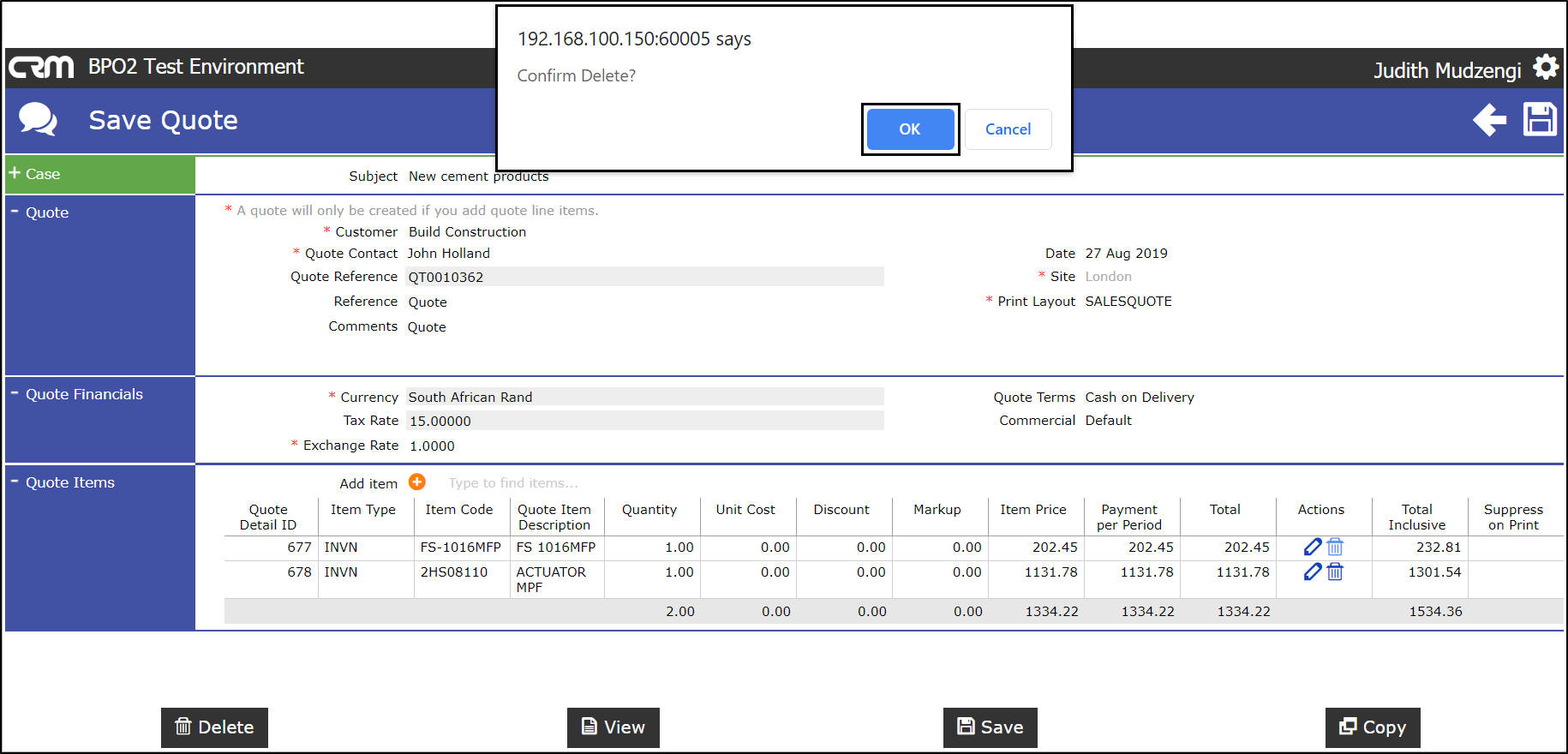
Task: Click the View button at bottom
Action: 613,727
